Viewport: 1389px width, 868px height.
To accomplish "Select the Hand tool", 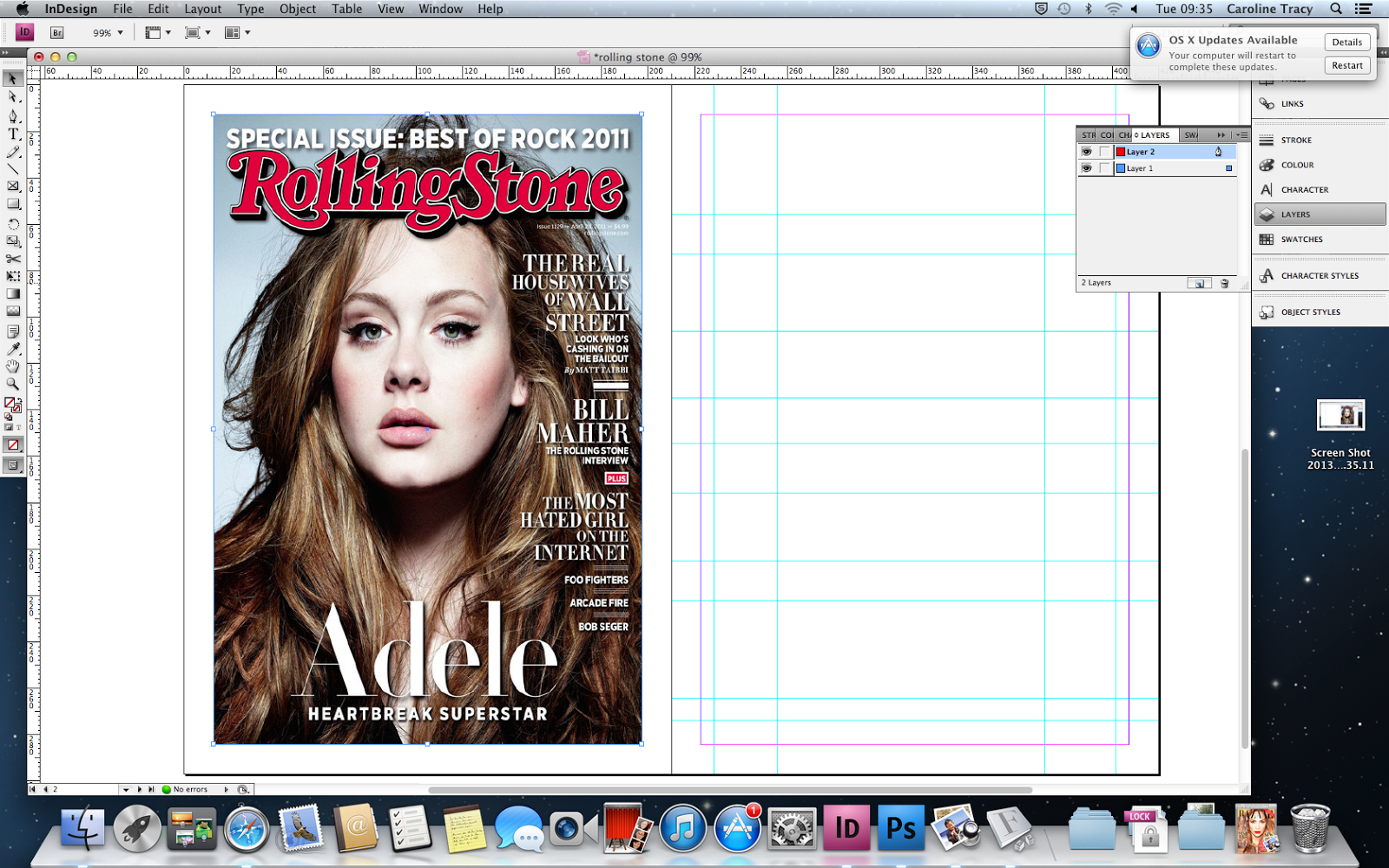I will 13,366.
